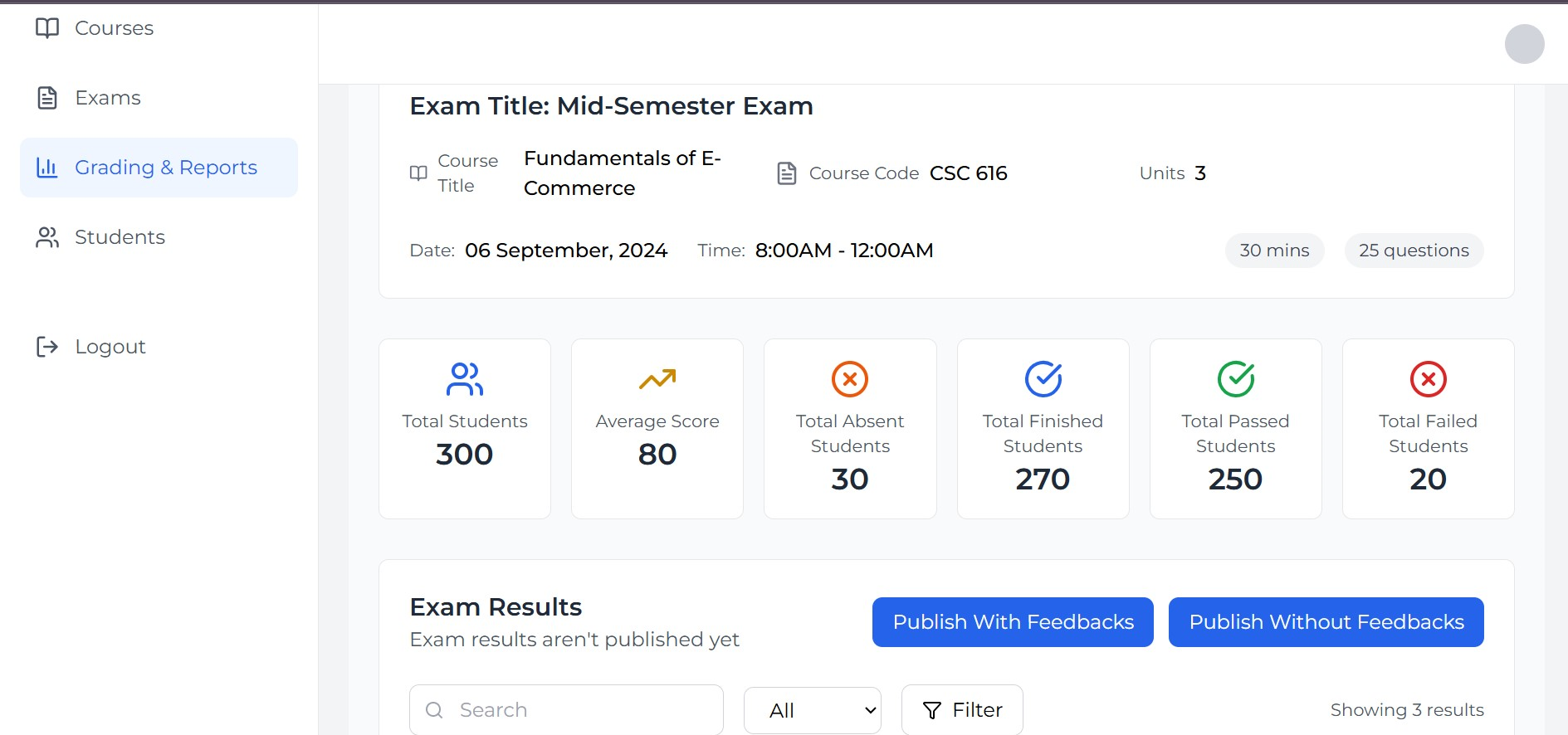Click the 25 questions badge
Viewport: 1568px width, 735px height.
(x=1414, y=251)
